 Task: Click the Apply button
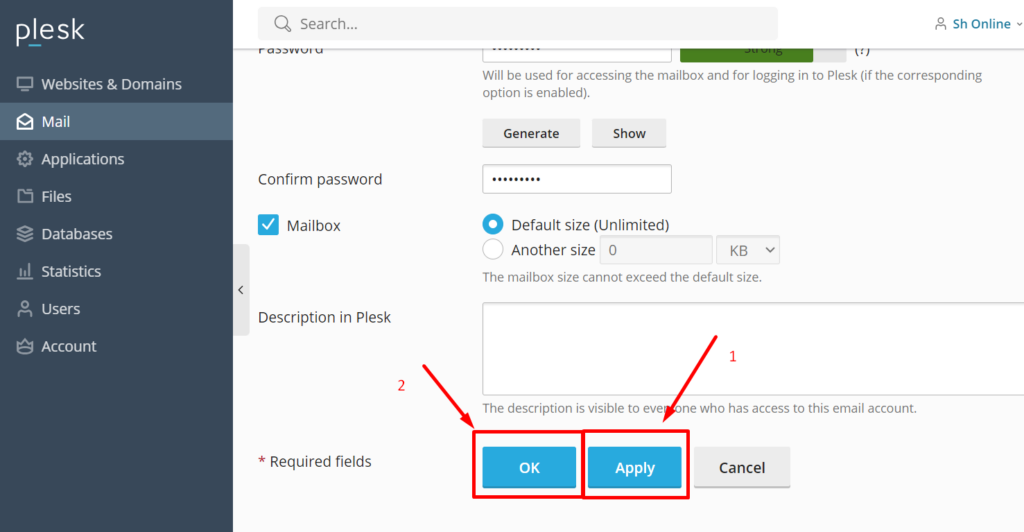click(x=634, y=467)
